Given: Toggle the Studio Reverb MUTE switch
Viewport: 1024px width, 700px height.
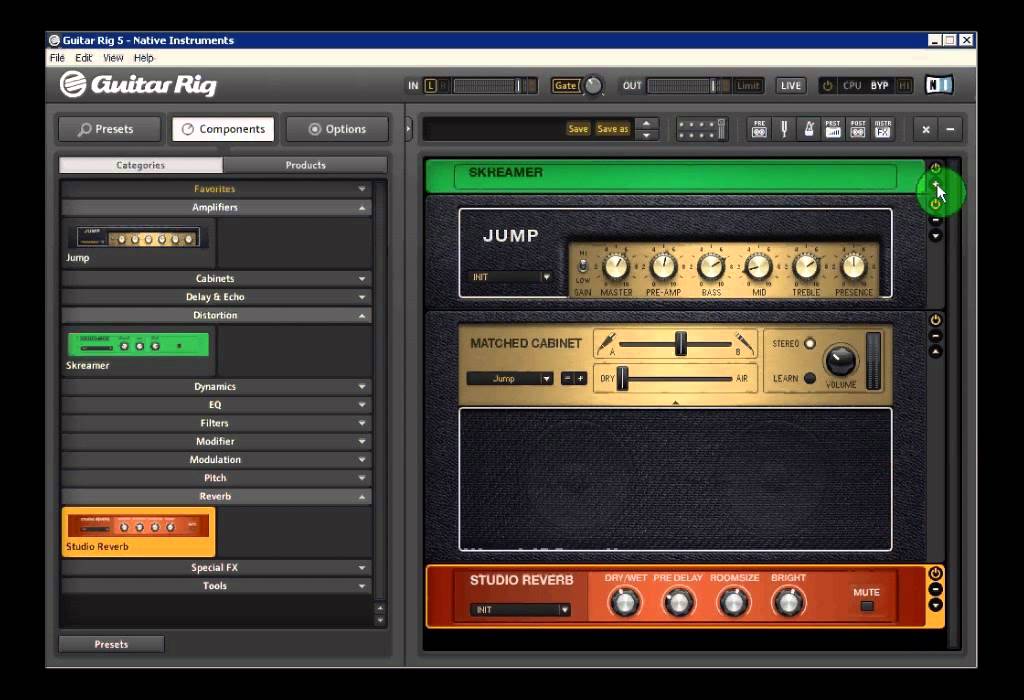Looking at the screenshot, I should pyautogui.click(x=867, y=606).
